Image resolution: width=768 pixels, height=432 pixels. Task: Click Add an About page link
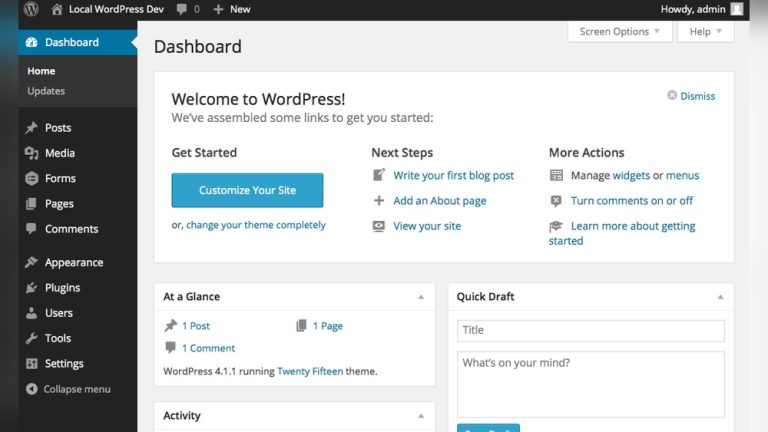[440, 201]
